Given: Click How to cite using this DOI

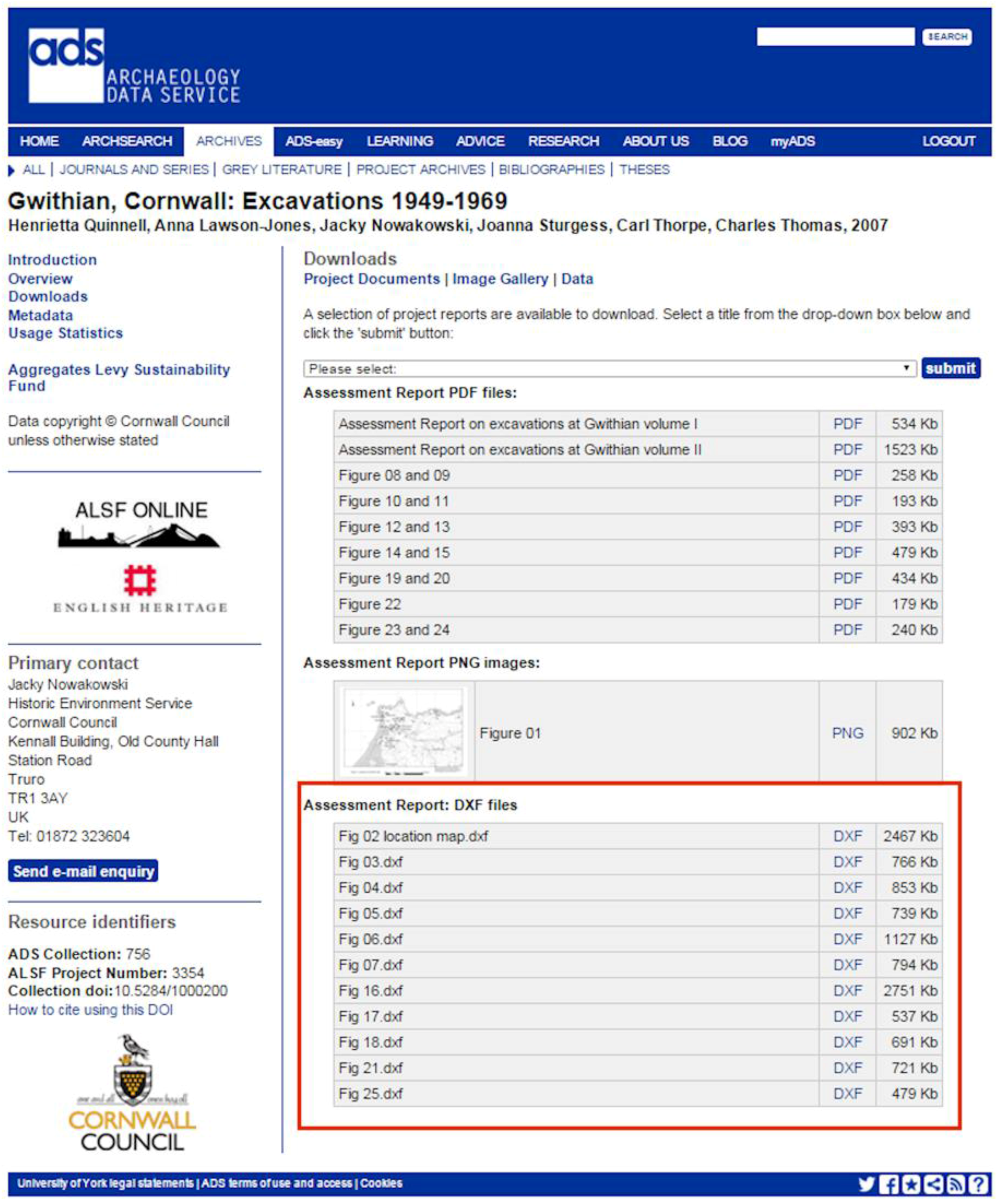Looking at the screenshot, I should tap(90, 1010).
